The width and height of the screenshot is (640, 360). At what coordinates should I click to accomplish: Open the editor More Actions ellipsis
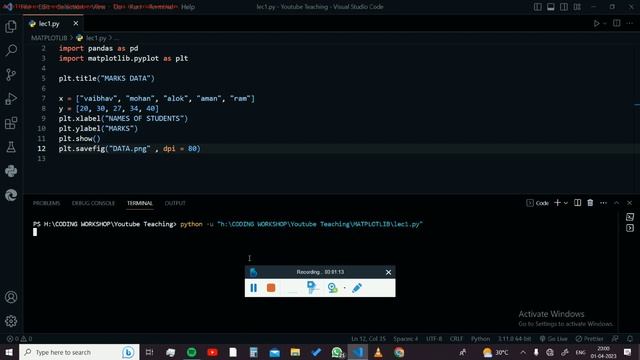pyautogui.click(x=630, y=23)
